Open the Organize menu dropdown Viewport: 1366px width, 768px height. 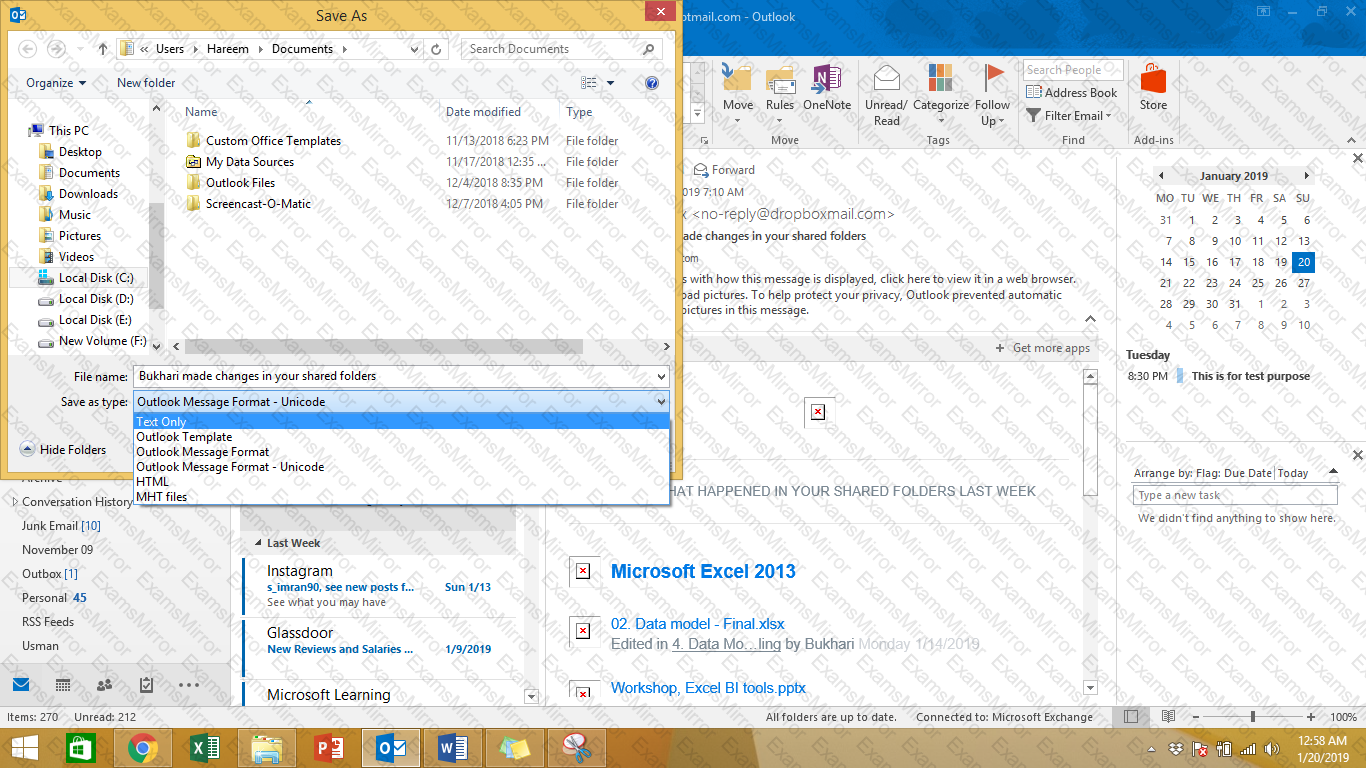[x=56, y=83]
